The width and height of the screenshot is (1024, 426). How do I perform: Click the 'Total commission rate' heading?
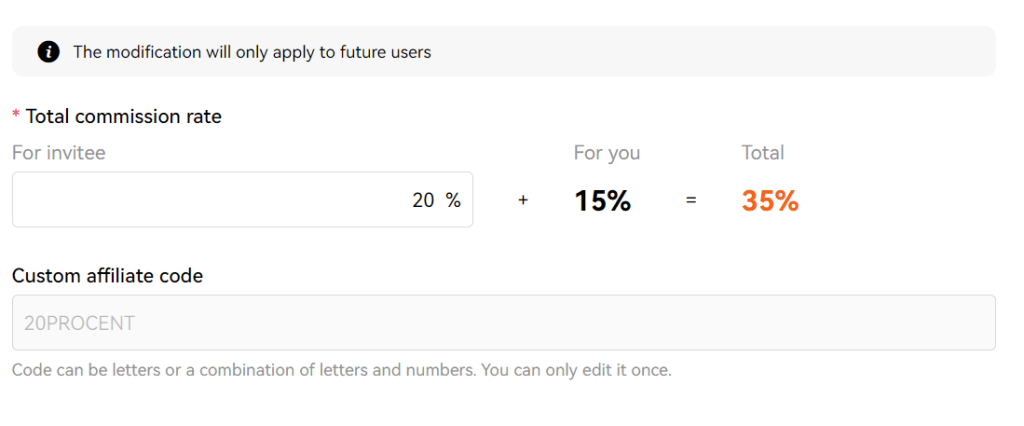123,116
